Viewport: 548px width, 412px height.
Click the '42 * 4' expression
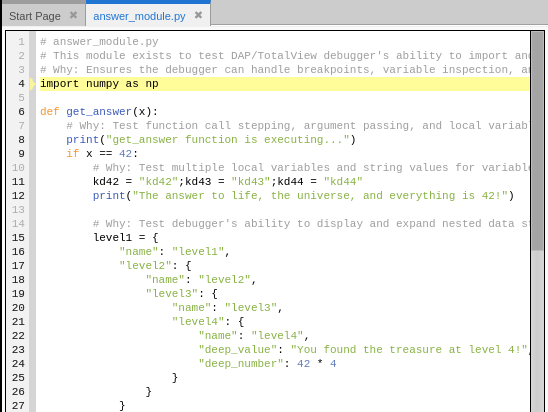[317, 364]
